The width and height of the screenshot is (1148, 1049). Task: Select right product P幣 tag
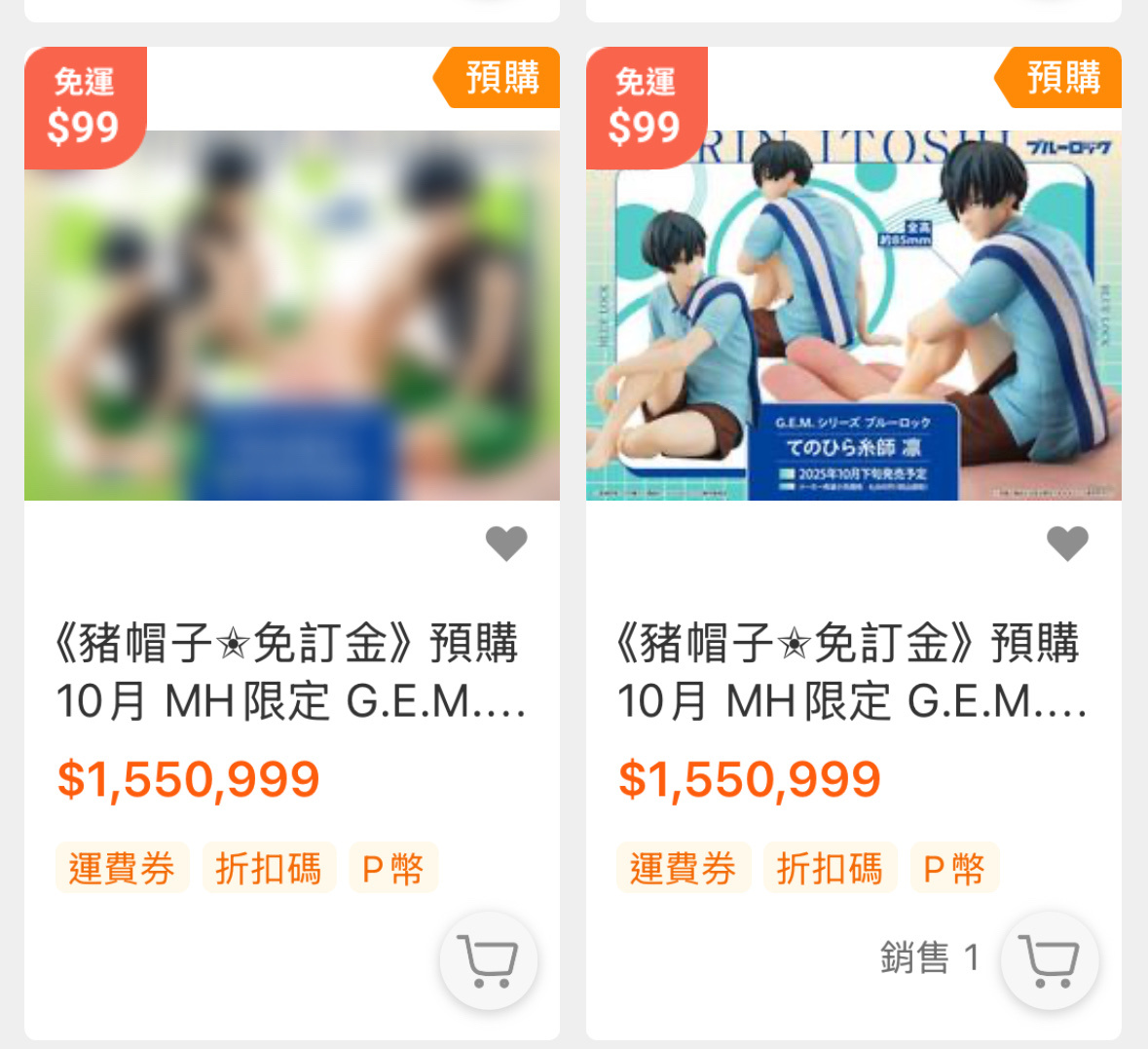coord(954,868)
